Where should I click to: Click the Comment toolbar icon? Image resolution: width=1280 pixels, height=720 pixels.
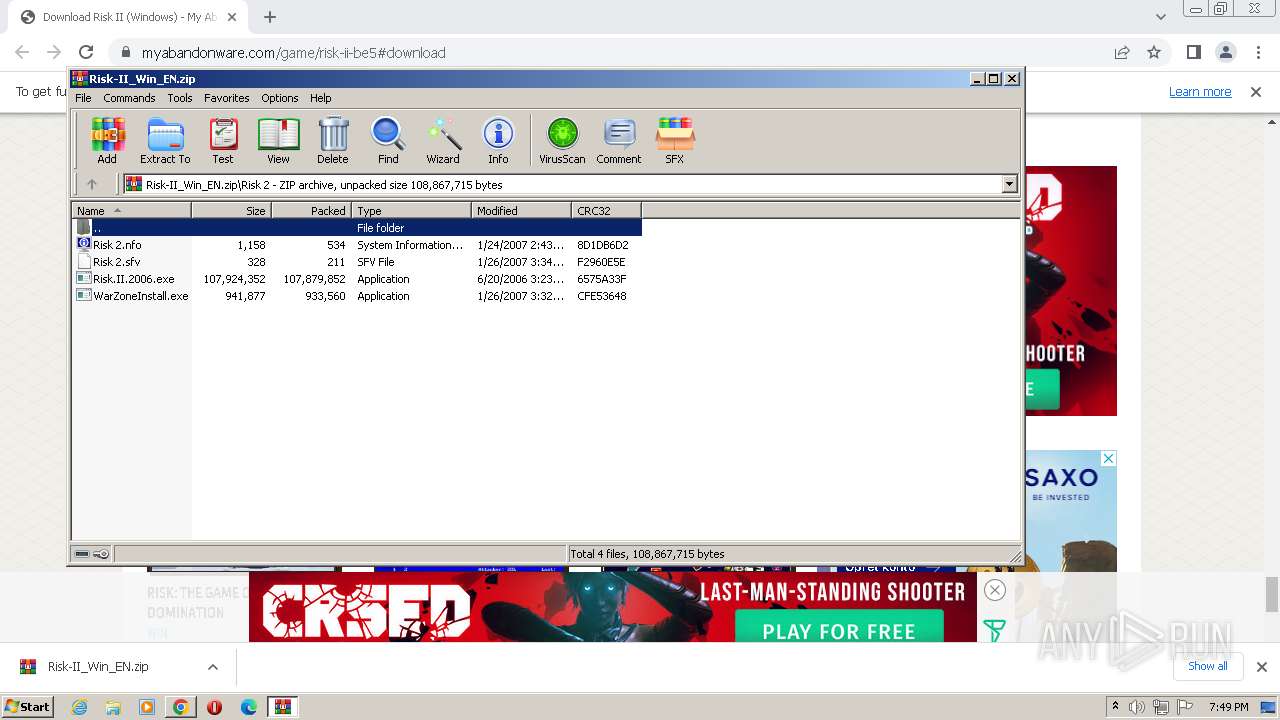point(619,140)
